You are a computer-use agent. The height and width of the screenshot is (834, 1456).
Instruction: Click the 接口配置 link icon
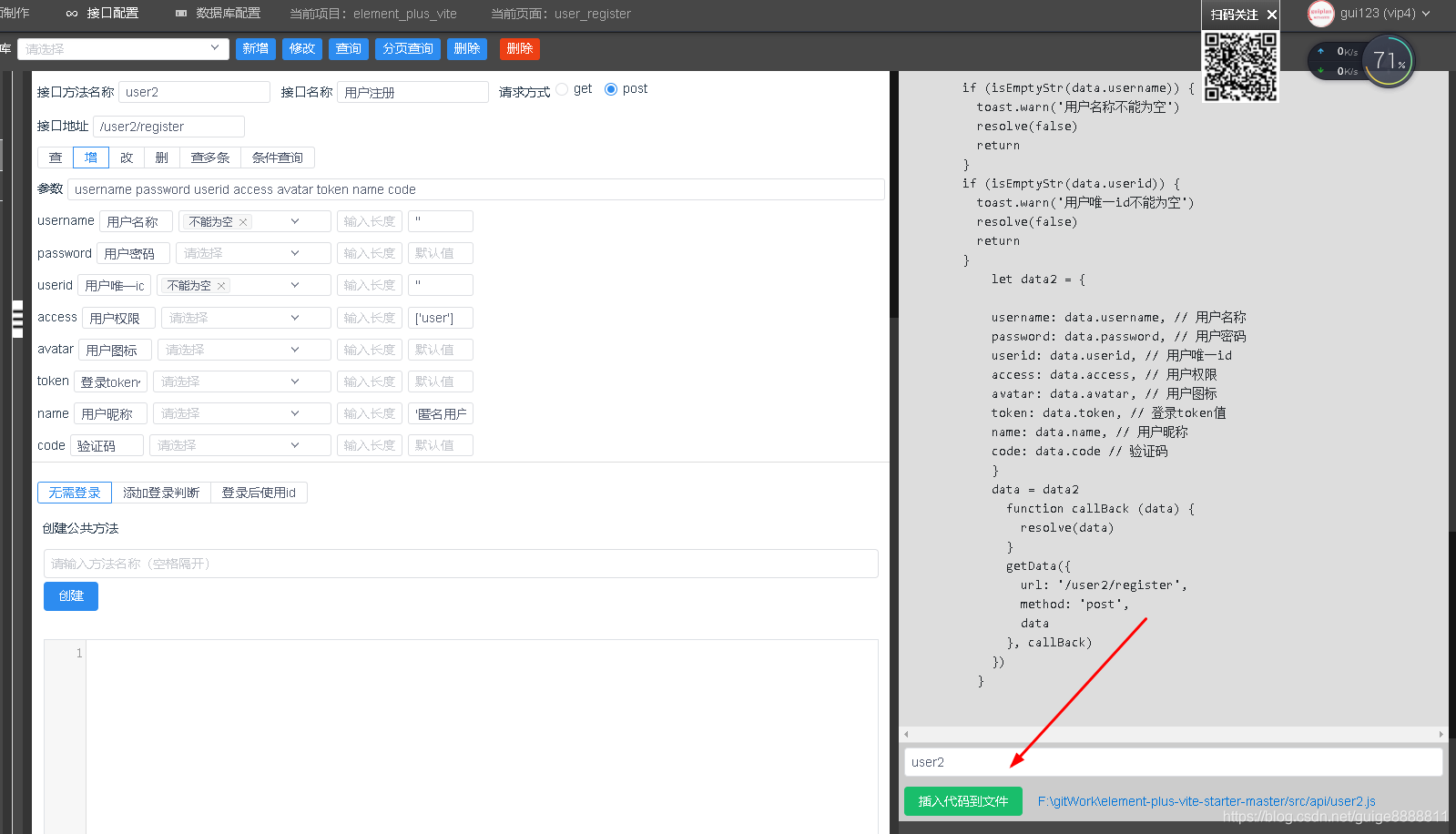72,14
